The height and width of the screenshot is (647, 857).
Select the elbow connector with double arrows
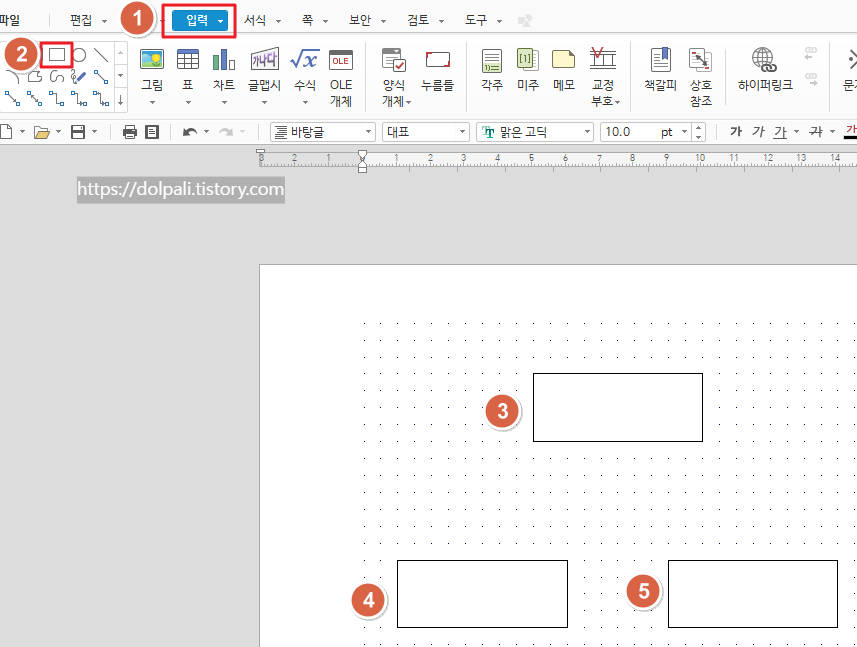[101, 98]
